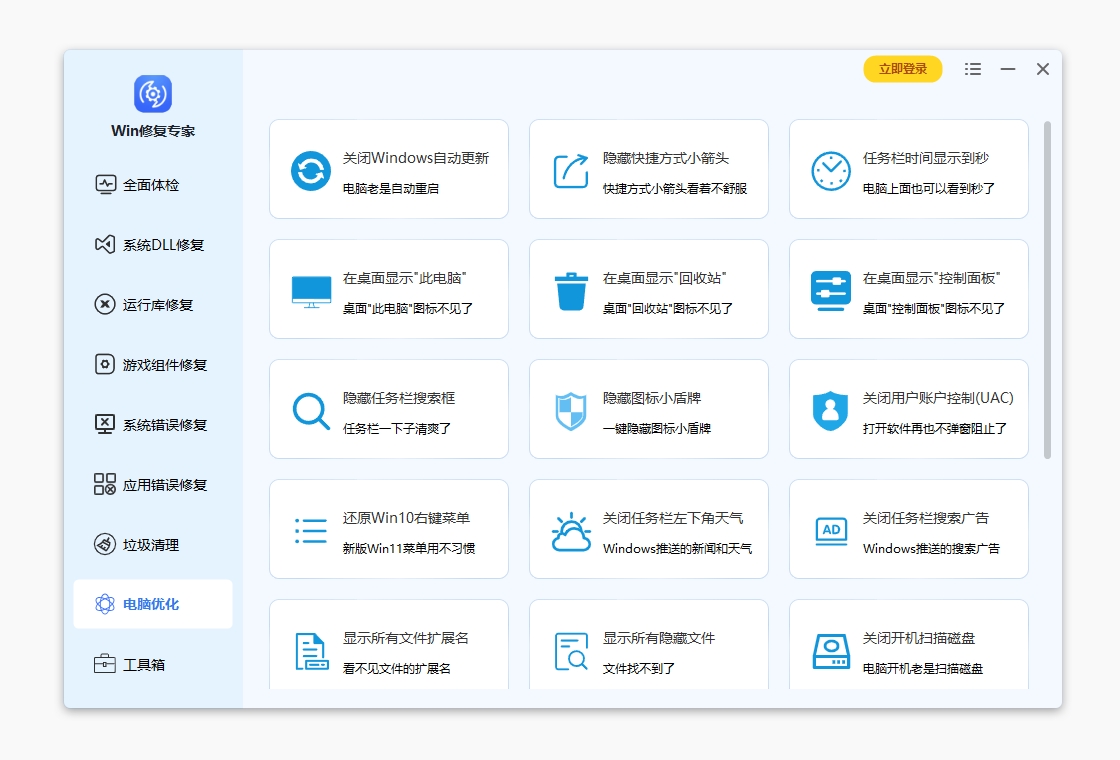Click the magnifier icon for 隐藏任务栏搜索框

point(311,411)
